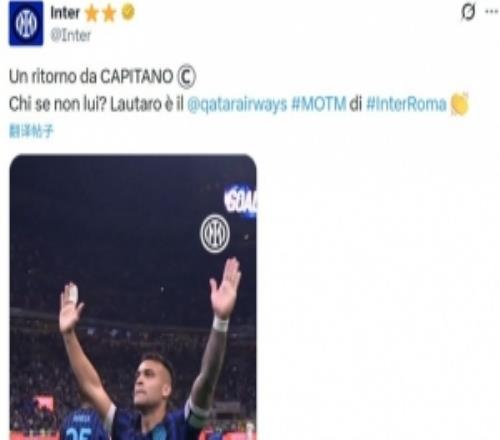Open the #MOTM hashtag
This screenshot has height=440, width=500.
click(x=319, y=103)
